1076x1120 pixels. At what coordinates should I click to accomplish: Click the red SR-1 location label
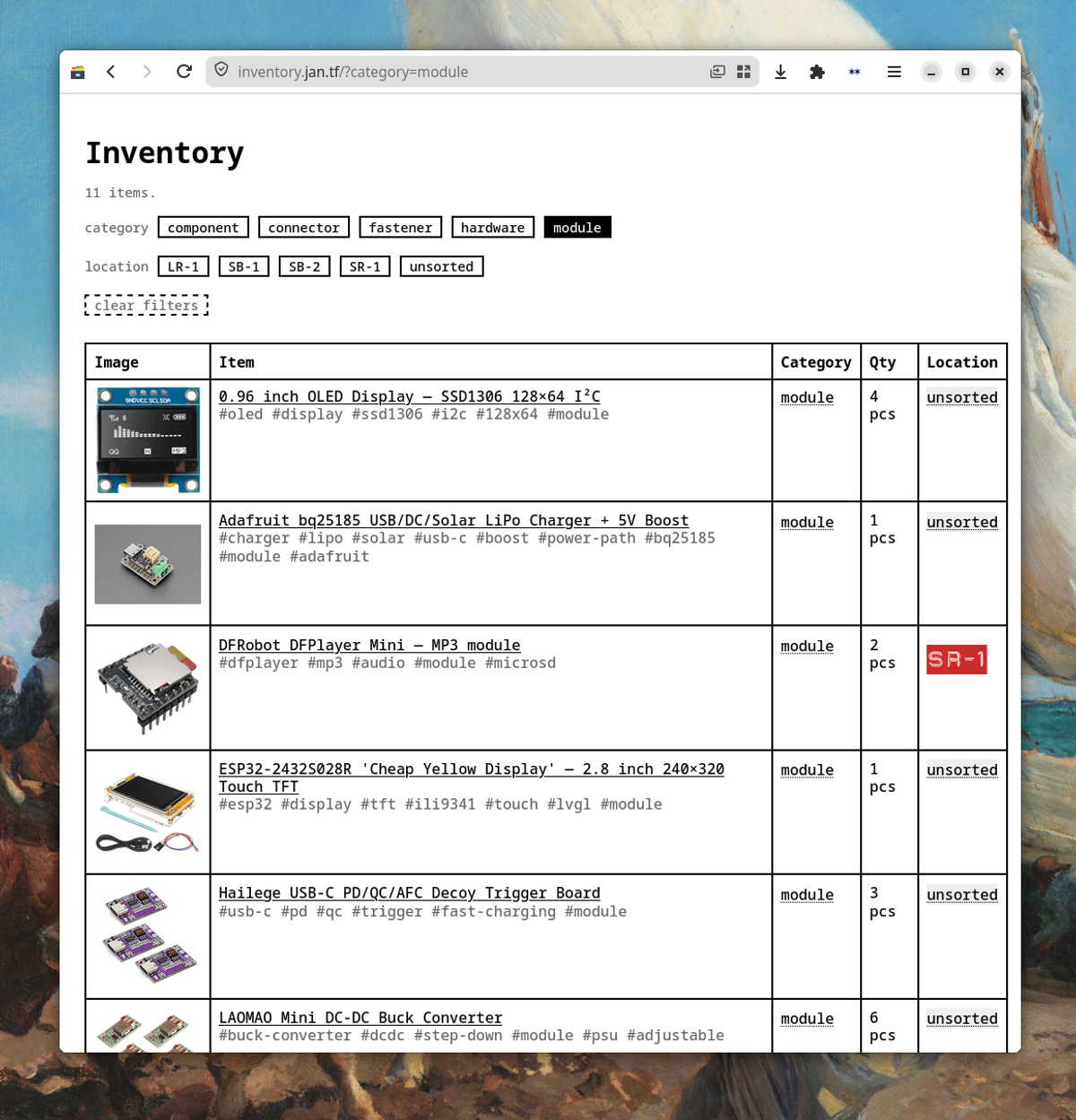(x=957, y=660)
